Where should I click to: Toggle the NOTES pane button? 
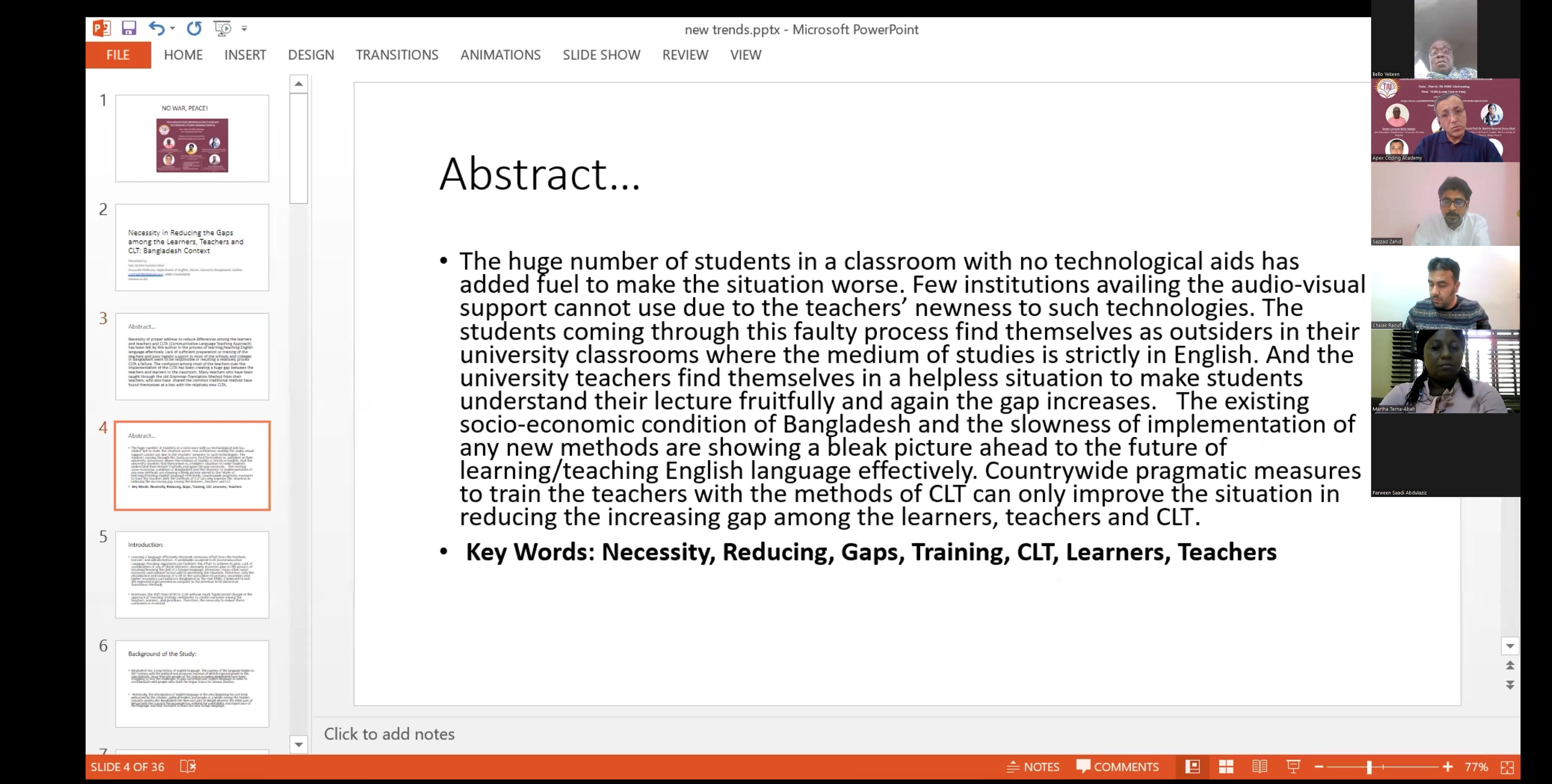pos(1033,767)
